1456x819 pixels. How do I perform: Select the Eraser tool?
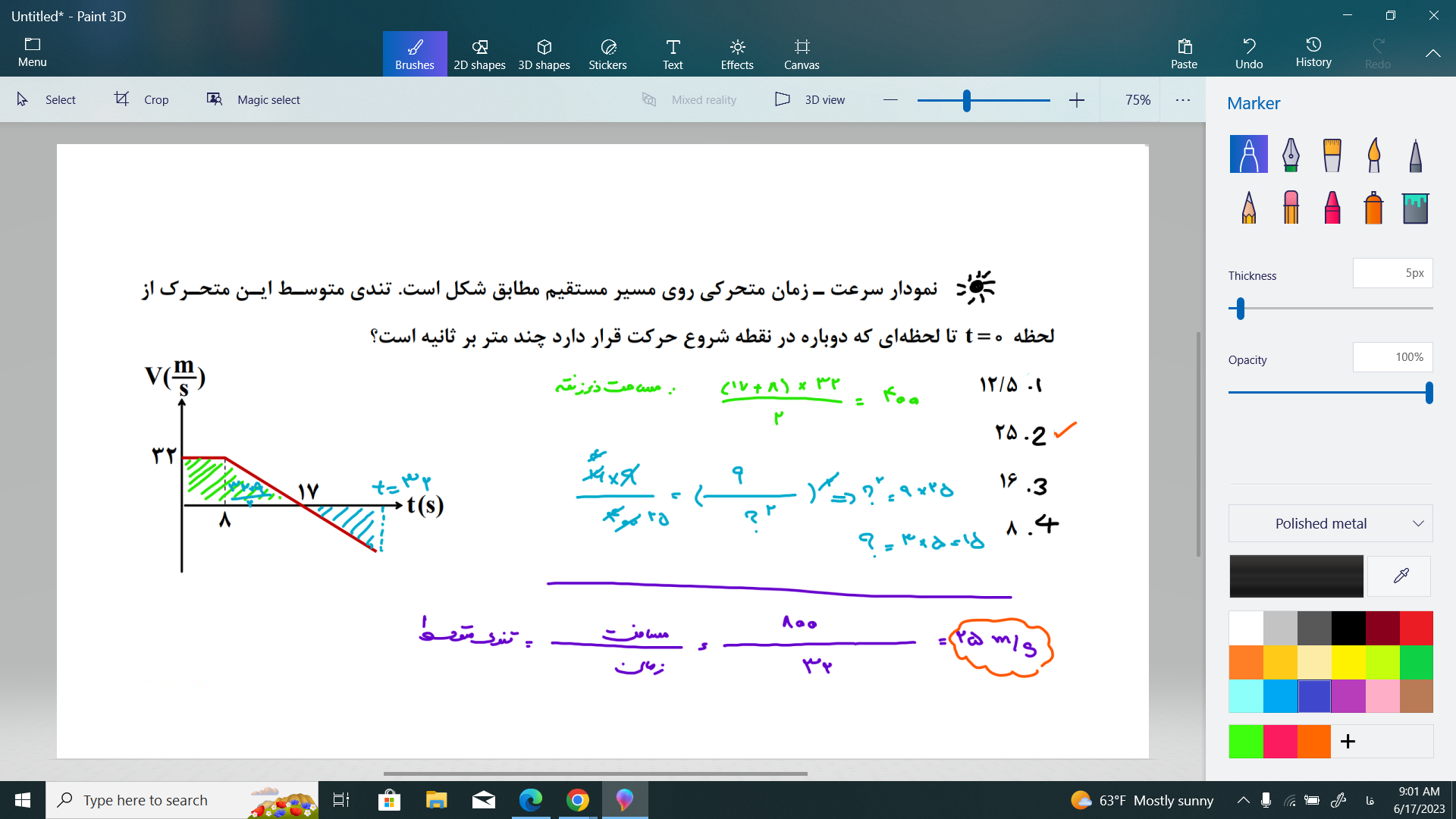[x=1291, y=206]
